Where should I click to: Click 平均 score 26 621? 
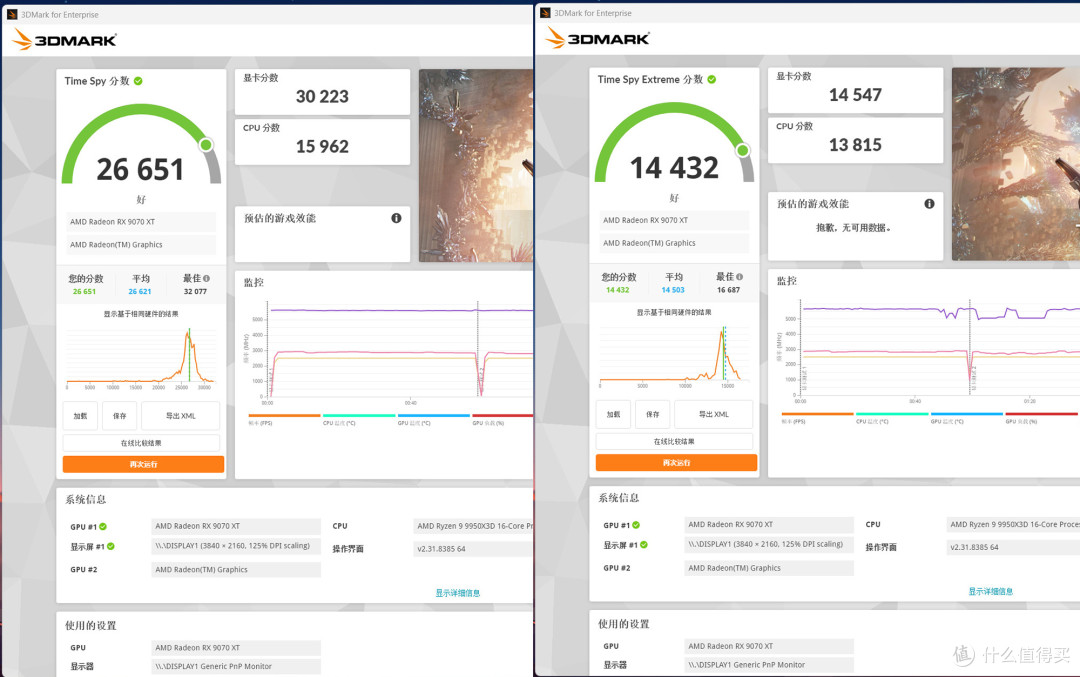pyautogui.click(x=140, y=292)
